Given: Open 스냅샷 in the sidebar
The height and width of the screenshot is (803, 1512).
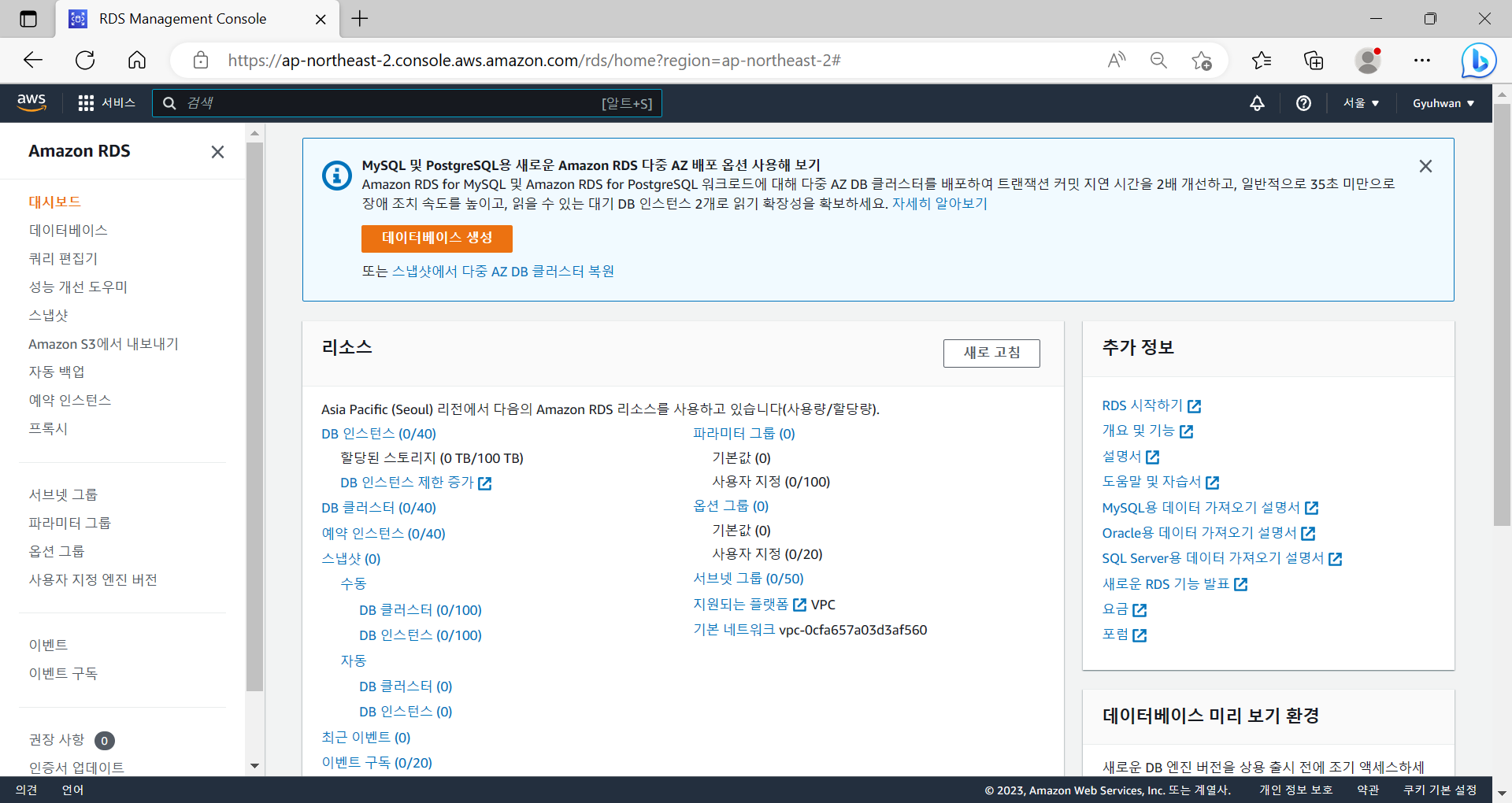Looking at the screenshot, I should click(49, 316).
